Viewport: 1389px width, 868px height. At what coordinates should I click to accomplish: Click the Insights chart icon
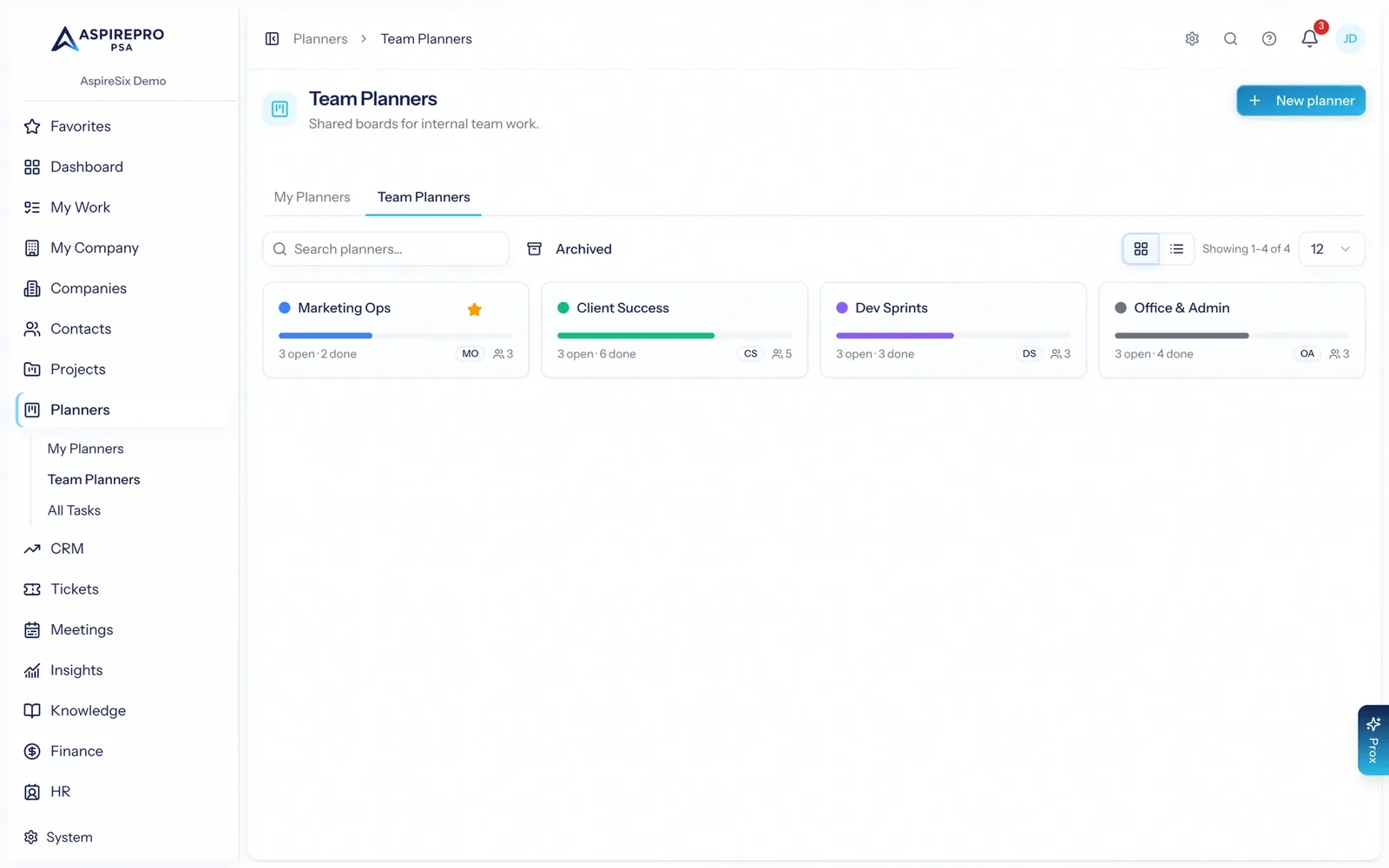[32, 670]
